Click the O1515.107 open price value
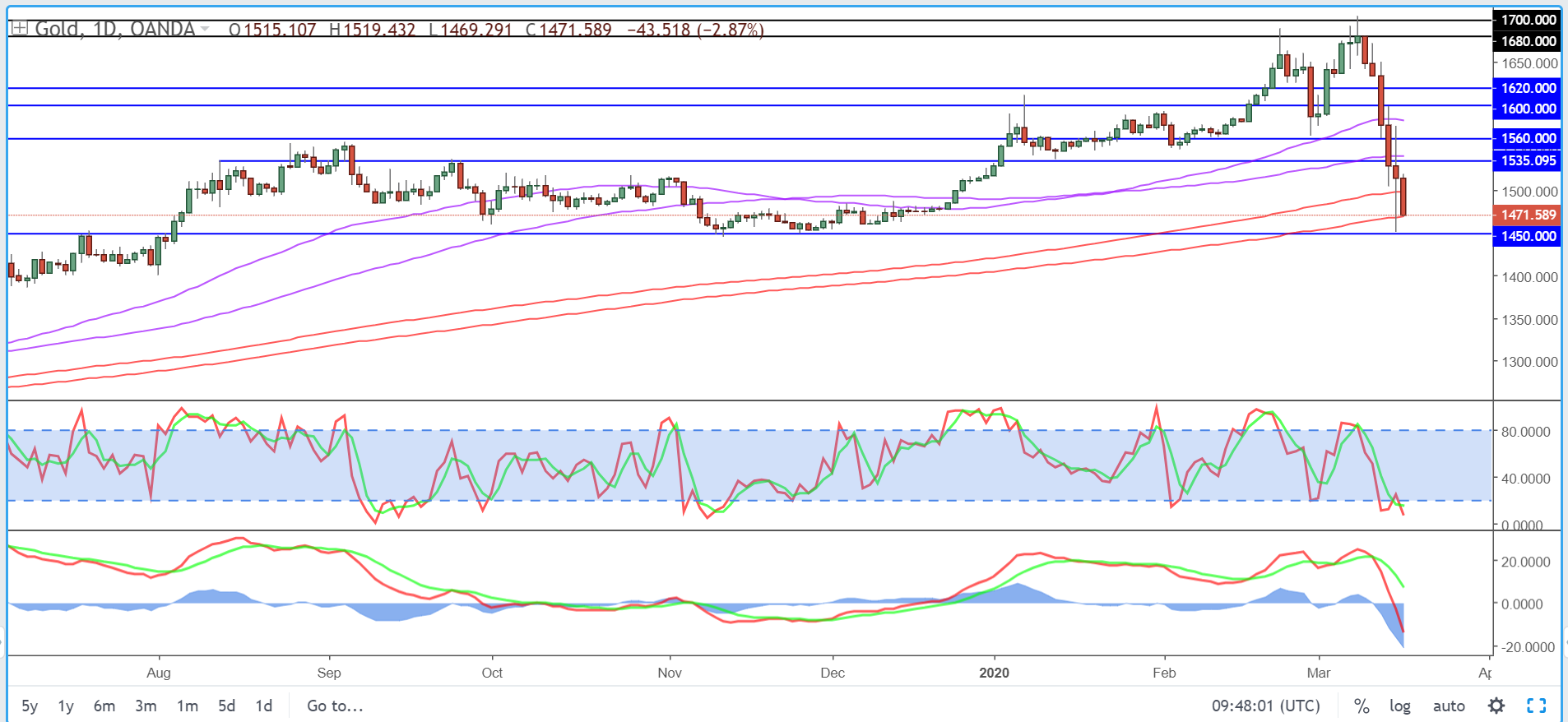This screenshot has height=722, width=1568. 272,30
